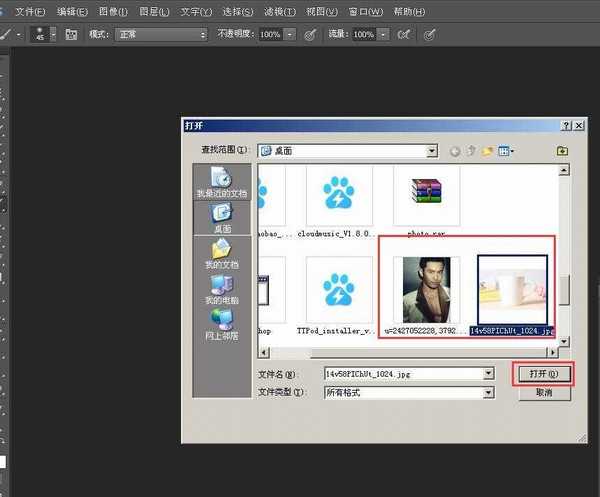The width and height of the screenshot is (600, 497).
Task: Click the create new folder icon
Action: pyautogui.click(x=488, y=151)
